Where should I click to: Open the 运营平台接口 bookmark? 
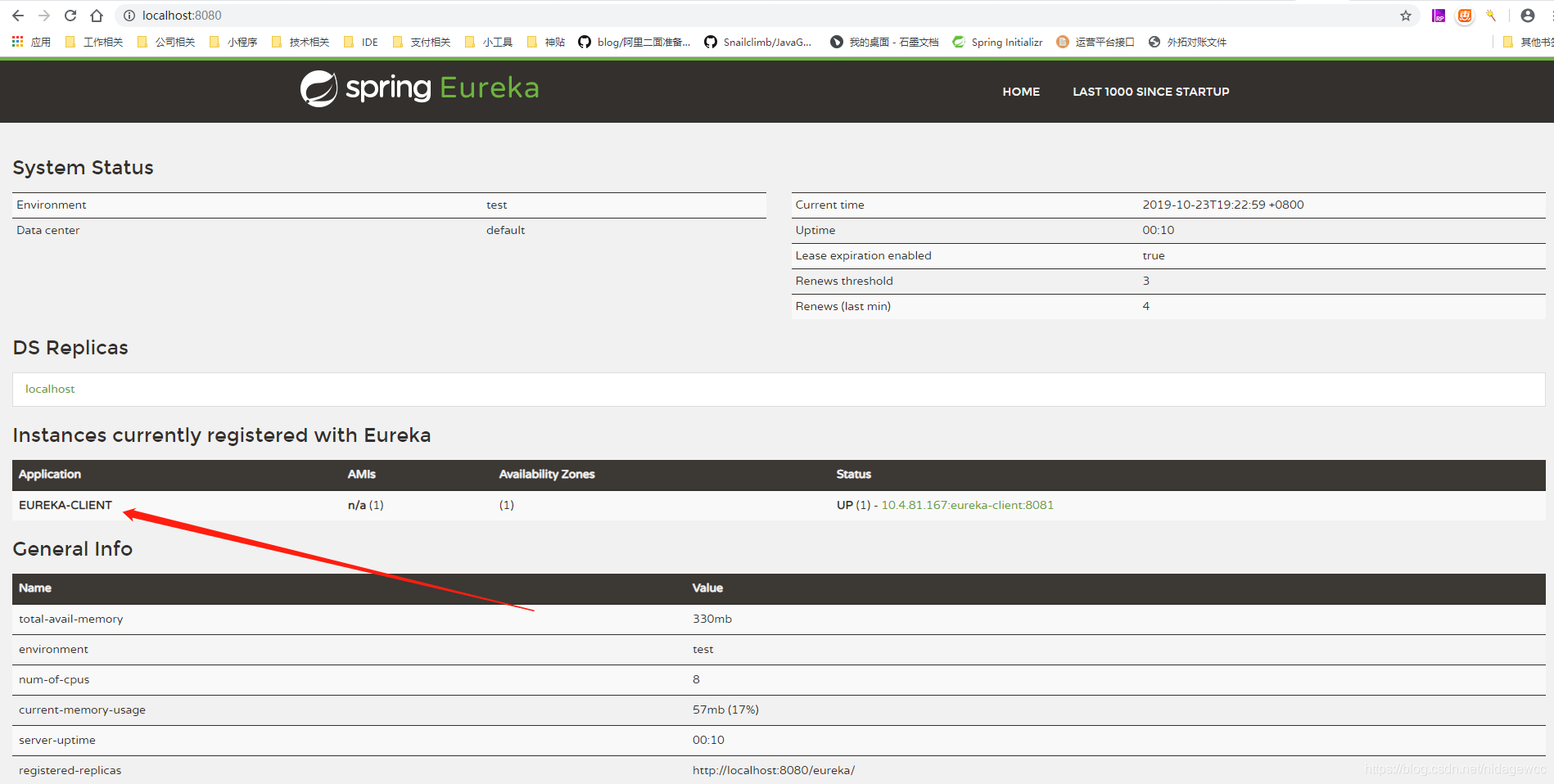coord(1095,42)
